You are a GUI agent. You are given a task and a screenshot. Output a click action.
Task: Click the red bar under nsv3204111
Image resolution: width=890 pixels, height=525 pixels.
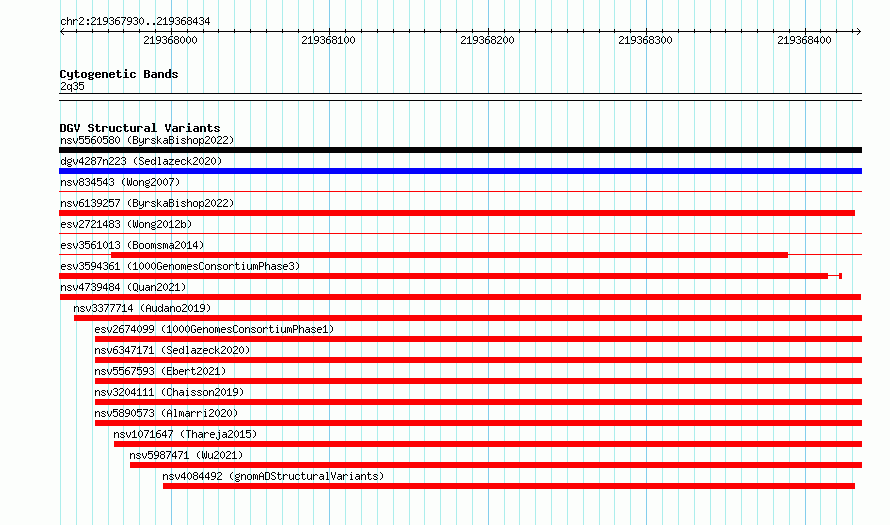tap(478, 402)
